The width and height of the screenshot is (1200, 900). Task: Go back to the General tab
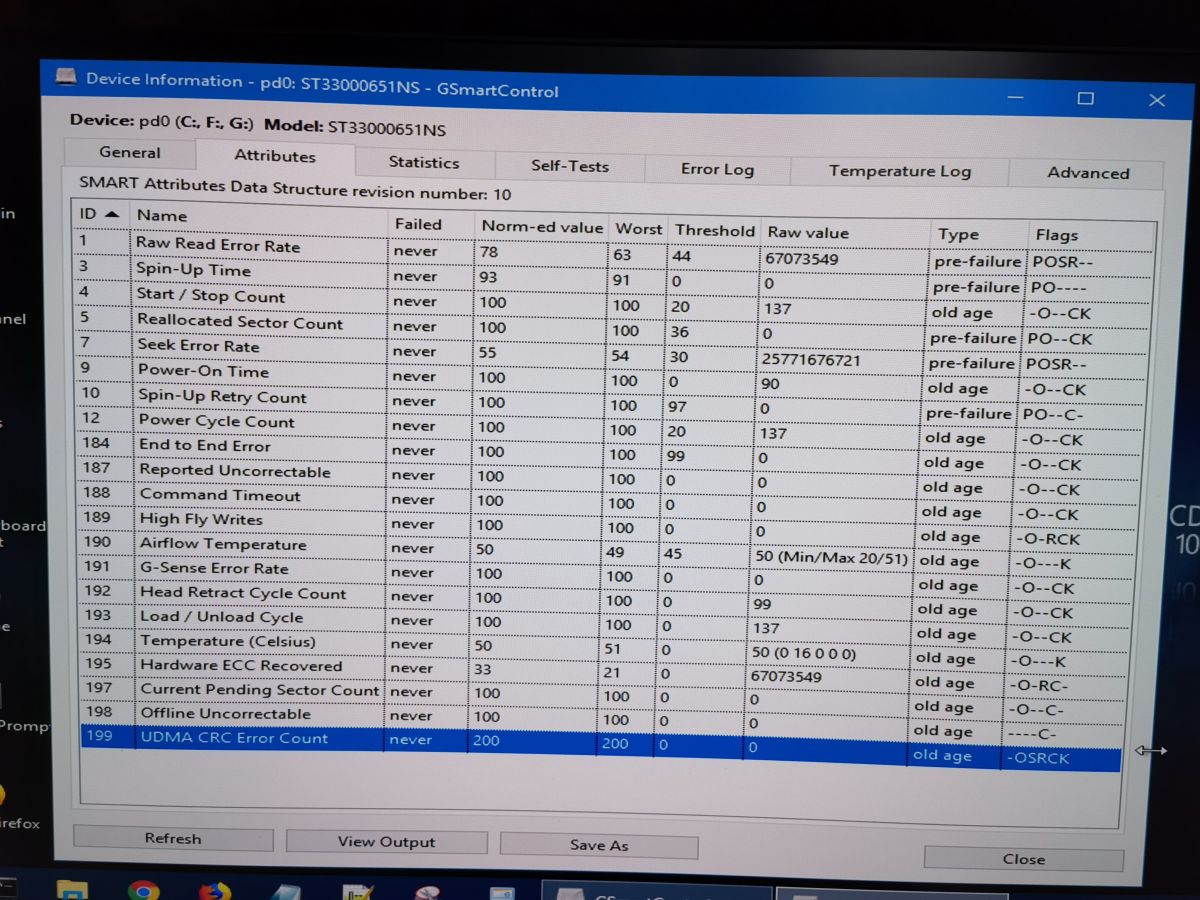pyautogui.click(x=129, y=152)
